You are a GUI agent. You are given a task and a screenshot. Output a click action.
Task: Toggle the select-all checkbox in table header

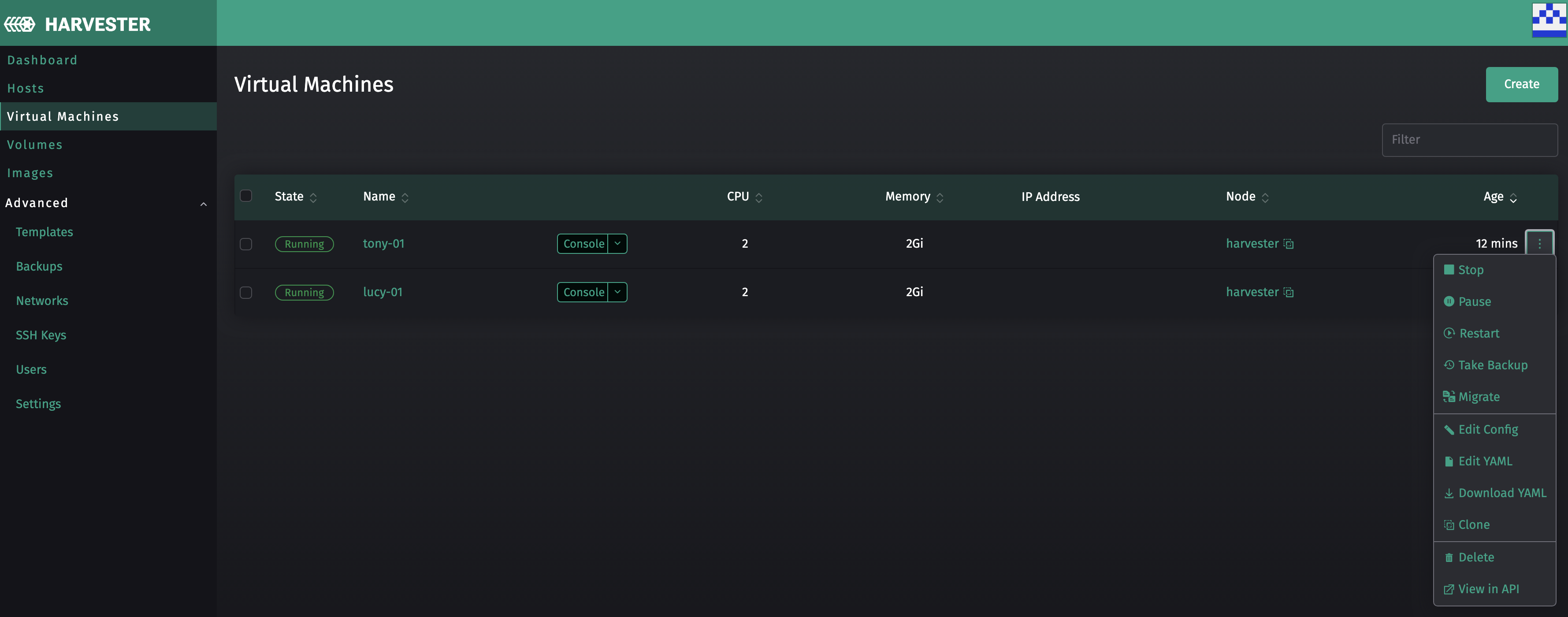point(246,196)
